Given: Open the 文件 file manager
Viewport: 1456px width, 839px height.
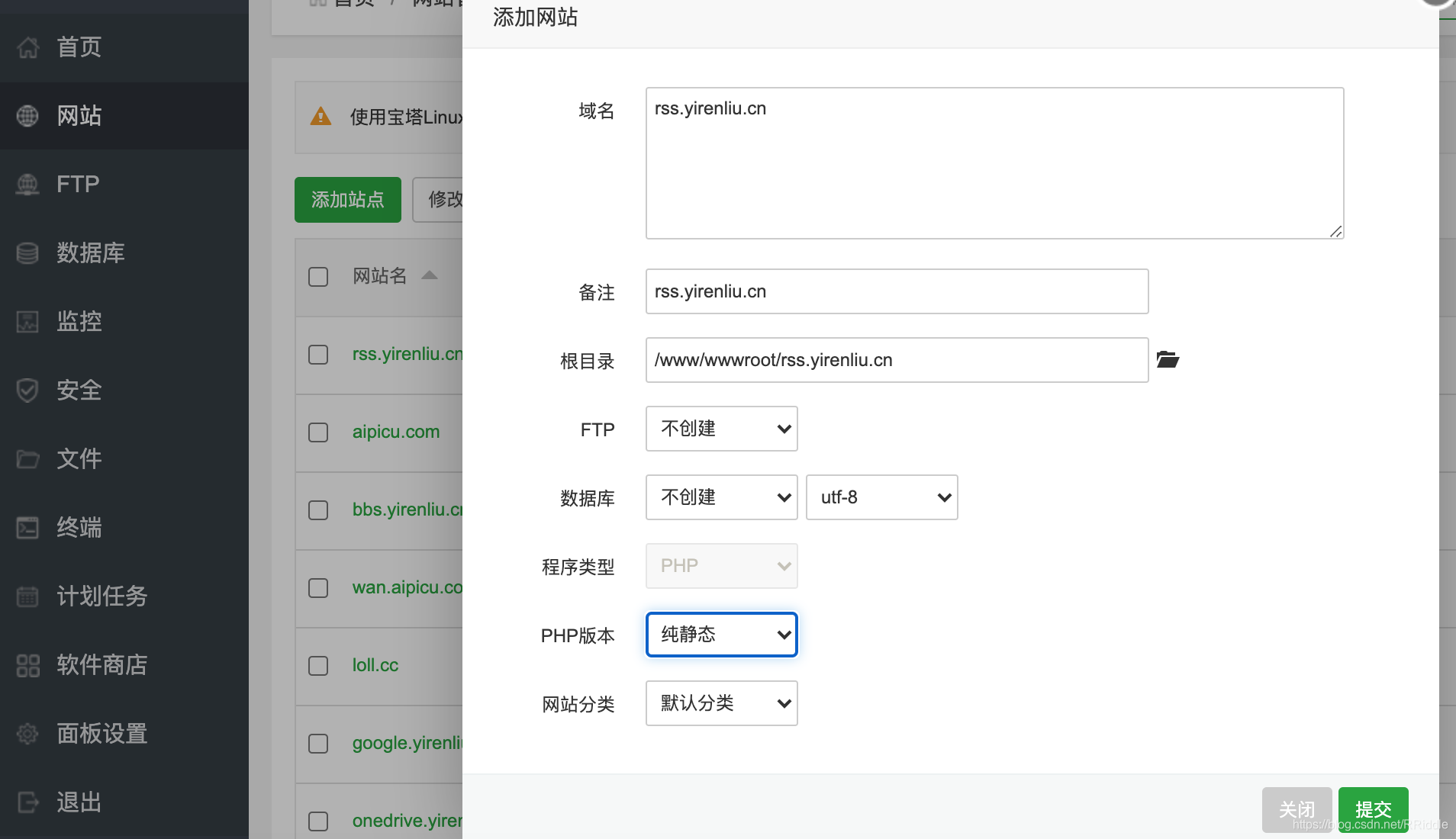Looking at the screenshot, I should pyautogui.click(x=77, y=458).
